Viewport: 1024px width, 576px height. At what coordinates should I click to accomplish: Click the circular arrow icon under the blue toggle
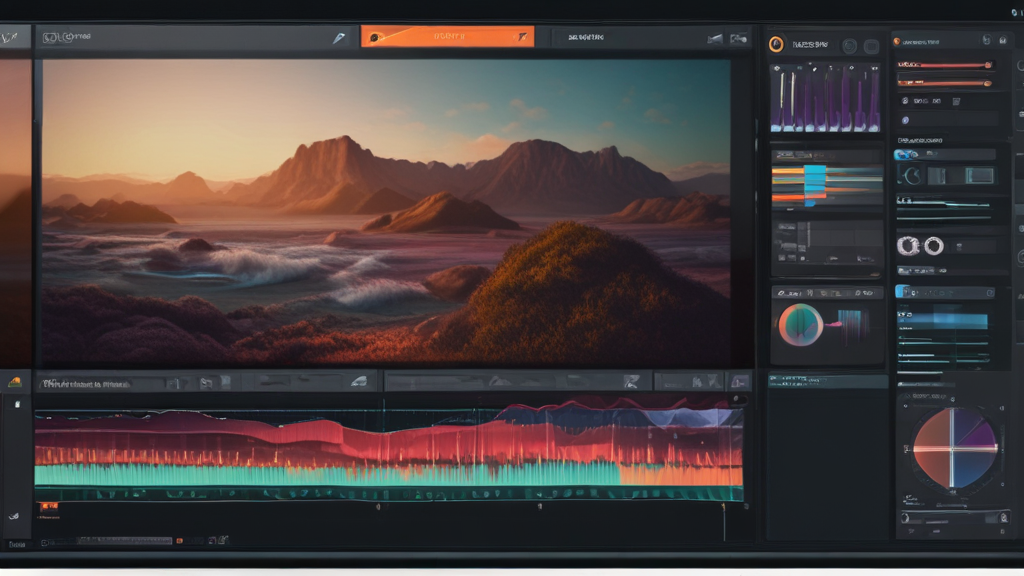coord(912,175)
